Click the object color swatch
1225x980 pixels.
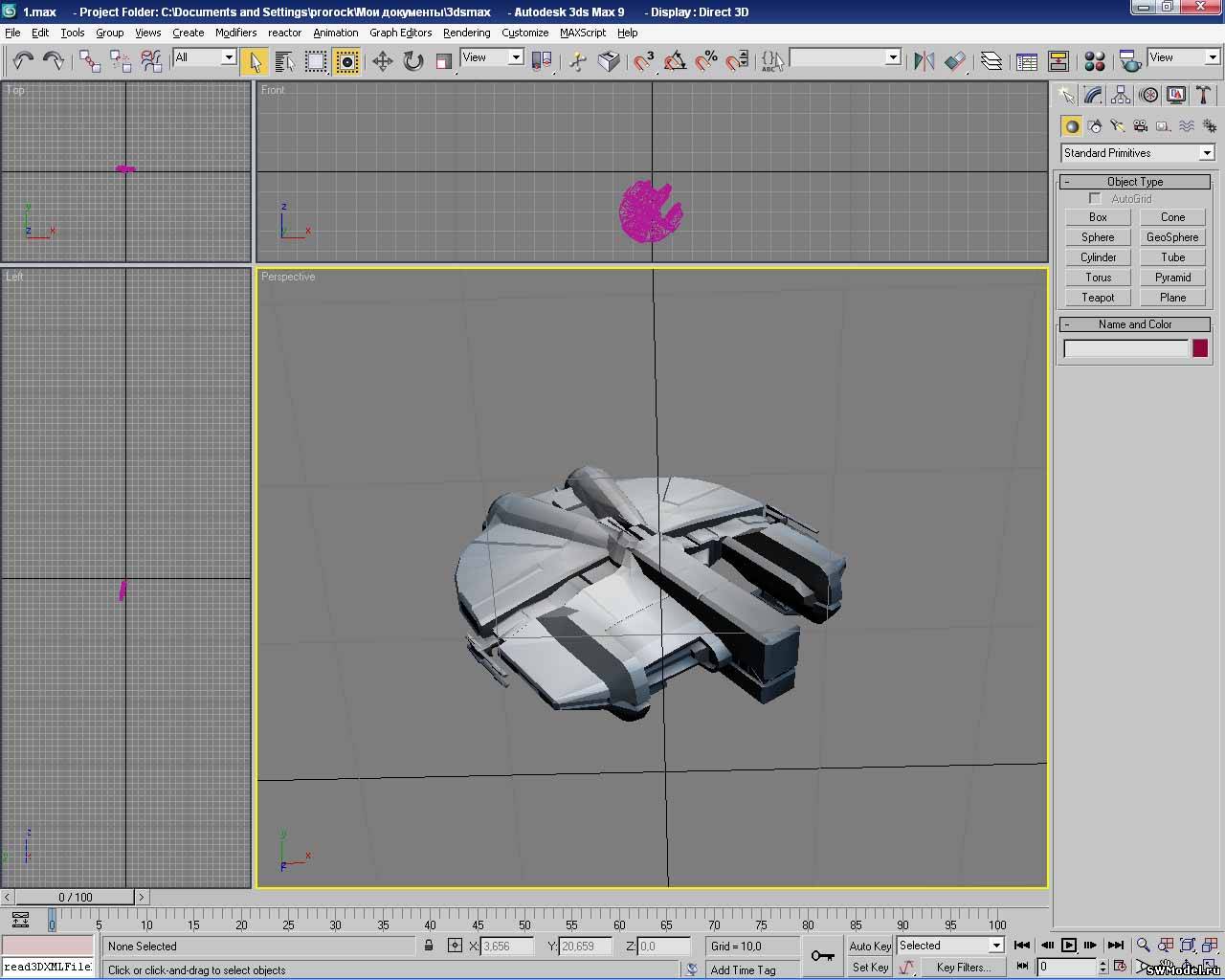coord(1200,348)
